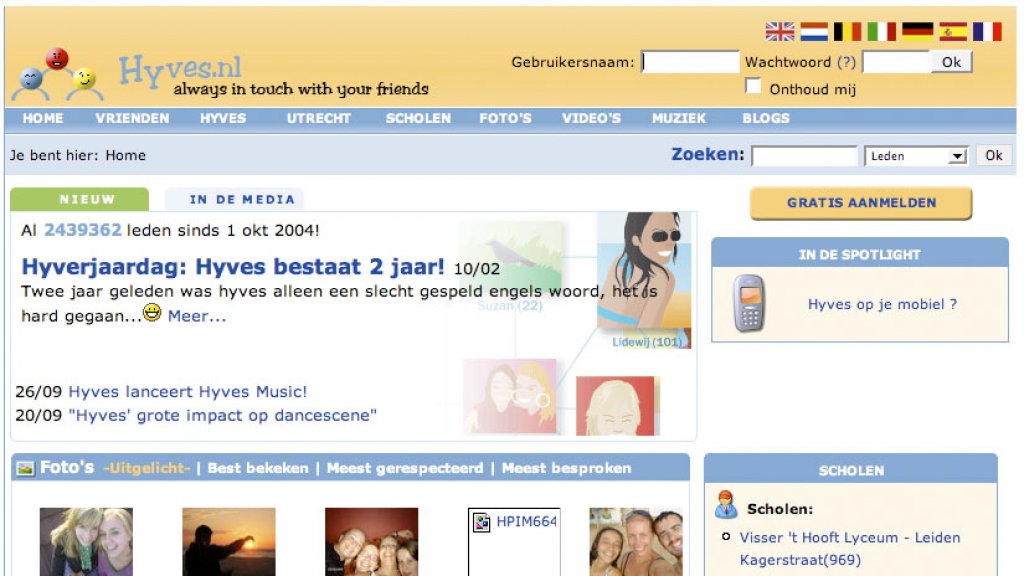This screenshot has width=1024, height=576.
Task: Open the HOME menu item
Action: [x=43, y=118]
